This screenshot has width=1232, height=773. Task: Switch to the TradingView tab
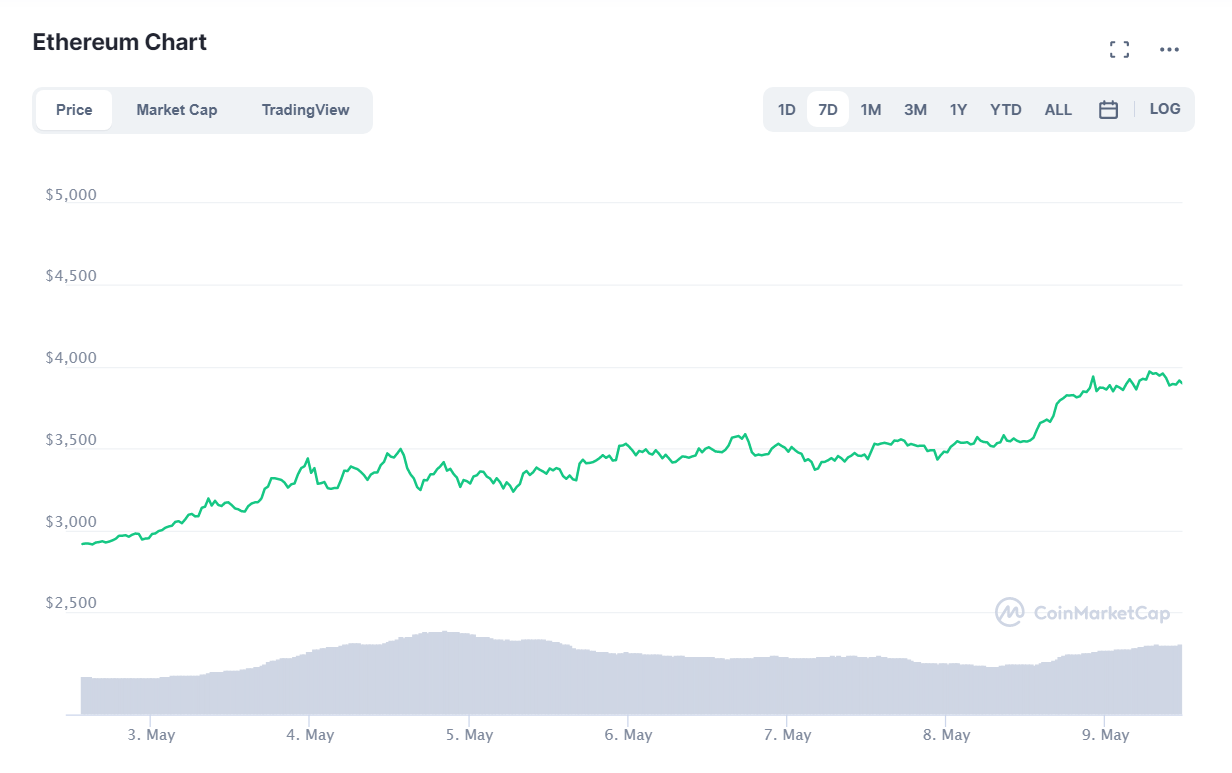(306, 110)
